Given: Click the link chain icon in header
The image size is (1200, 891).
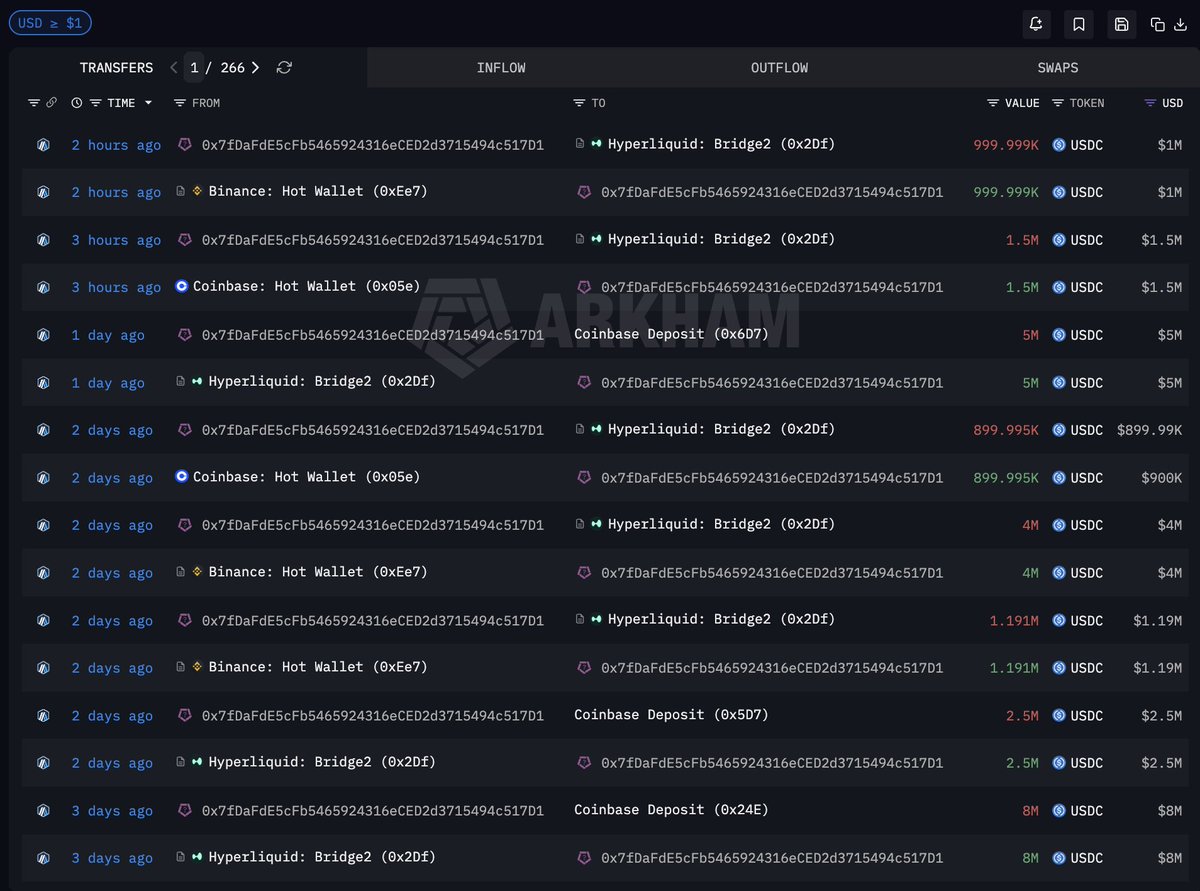Looking at the screenshot, I should [x=51, y=103].
